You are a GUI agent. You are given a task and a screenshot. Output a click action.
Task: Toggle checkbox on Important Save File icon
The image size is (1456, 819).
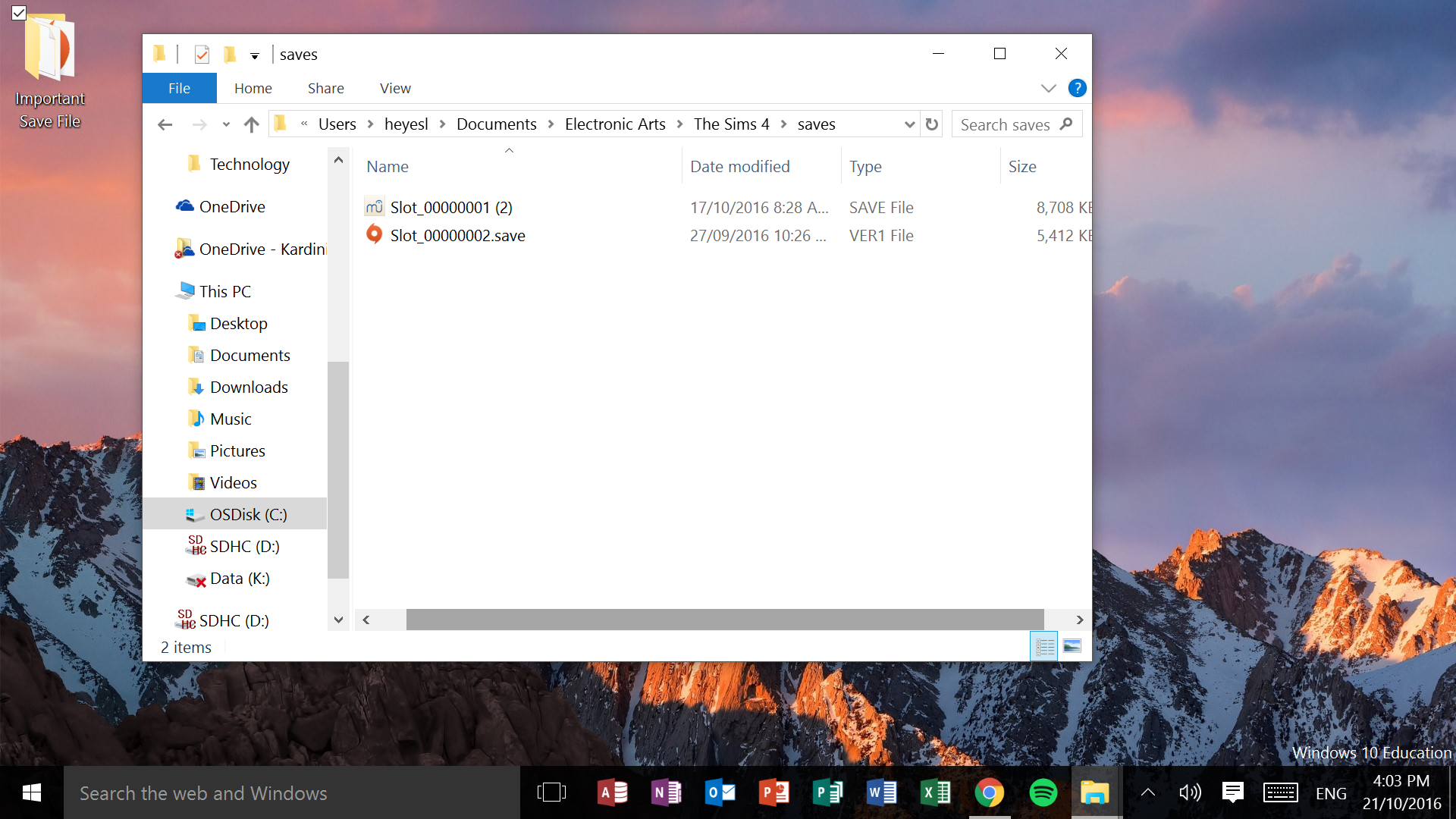19,13
